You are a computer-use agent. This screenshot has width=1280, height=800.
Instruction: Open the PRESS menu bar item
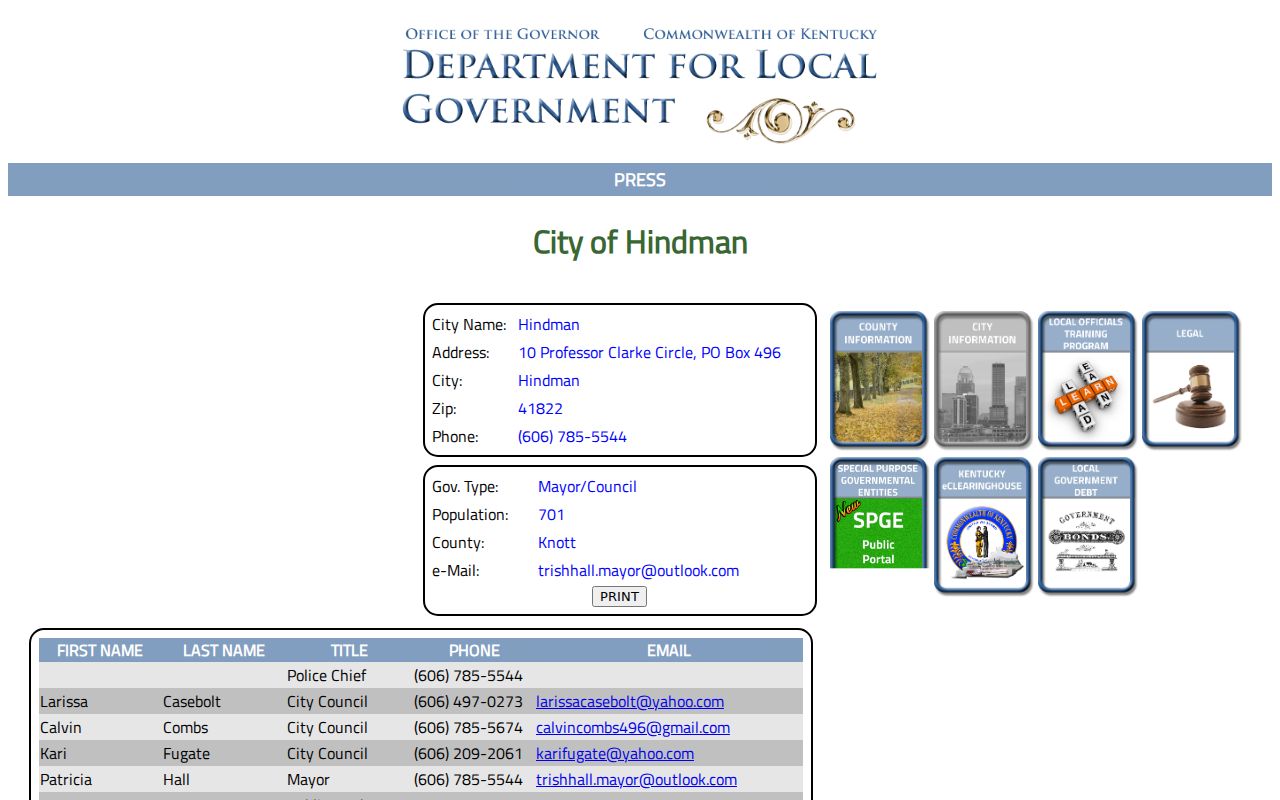point(640,180)
